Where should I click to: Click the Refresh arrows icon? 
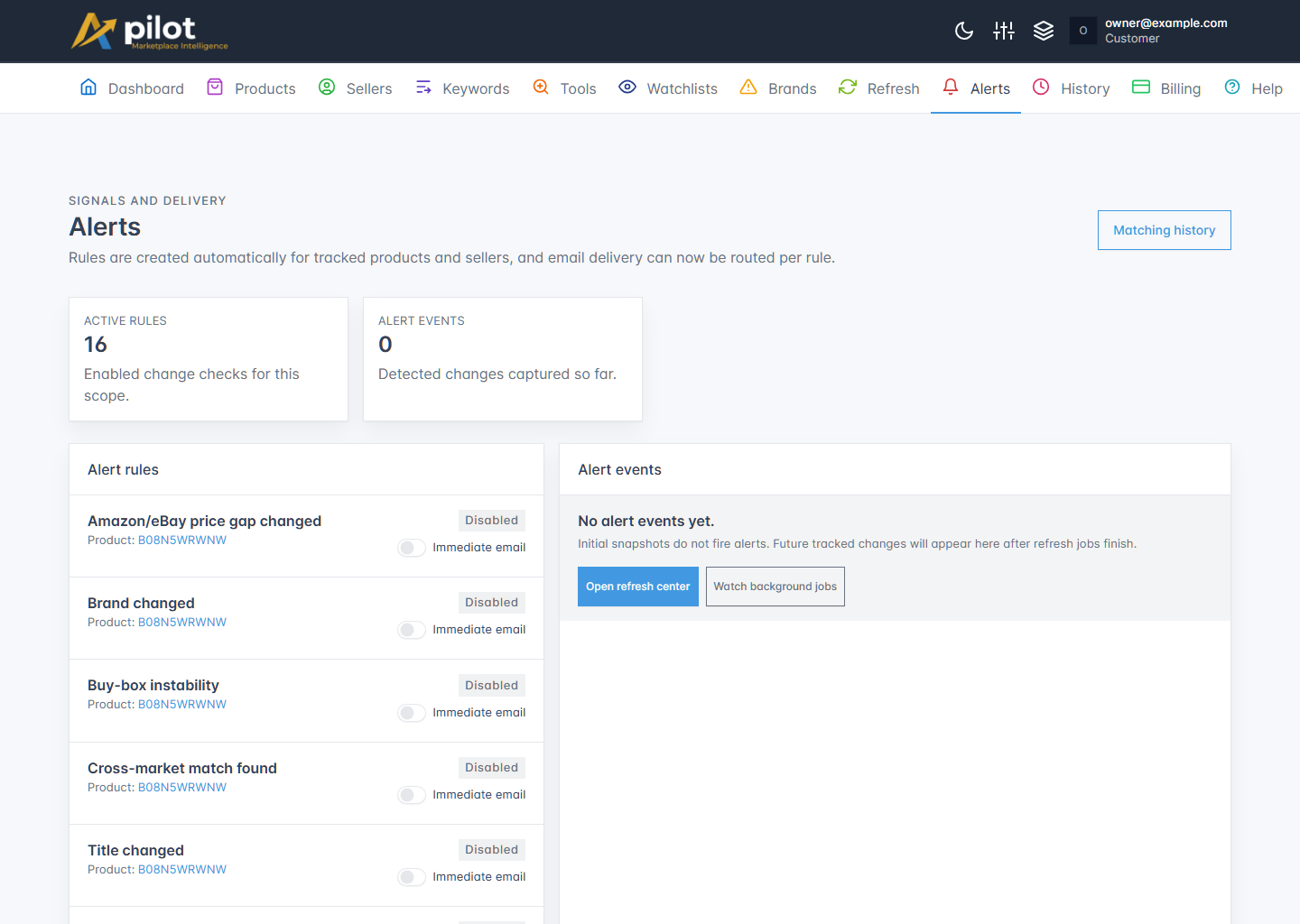848,88
